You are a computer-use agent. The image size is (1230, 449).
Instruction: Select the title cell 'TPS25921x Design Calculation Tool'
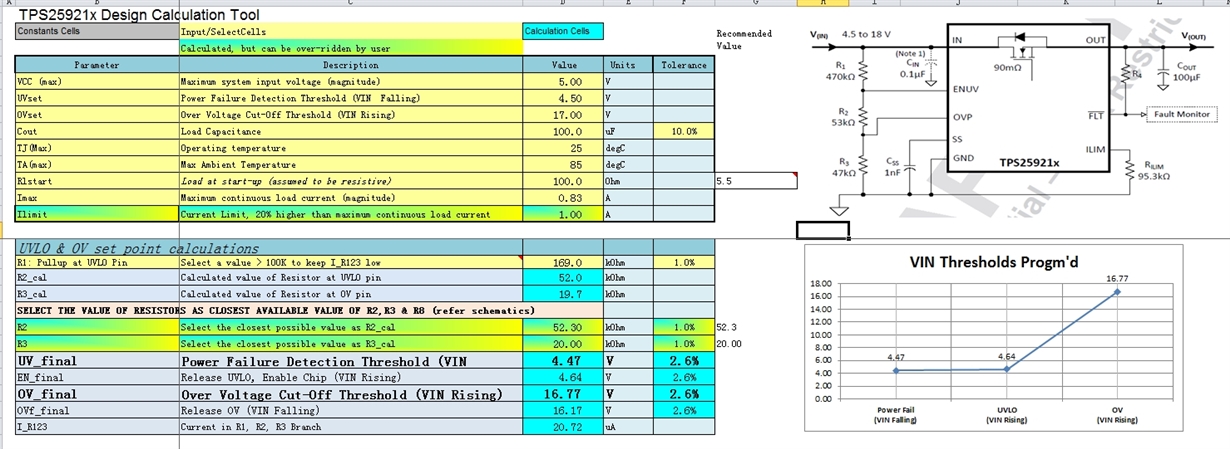click(139, 15)
